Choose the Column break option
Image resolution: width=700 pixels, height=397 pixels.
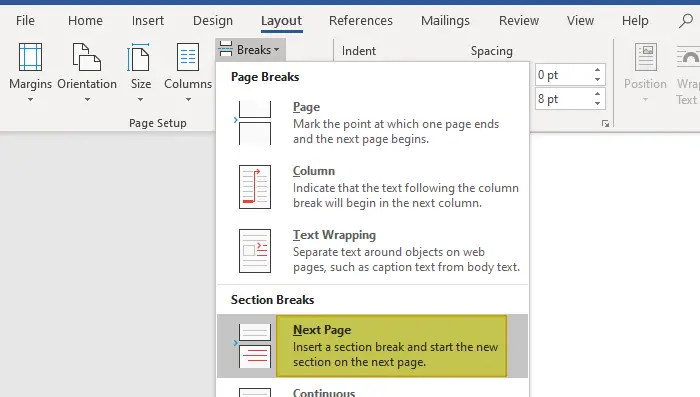[x=372, y=187]
